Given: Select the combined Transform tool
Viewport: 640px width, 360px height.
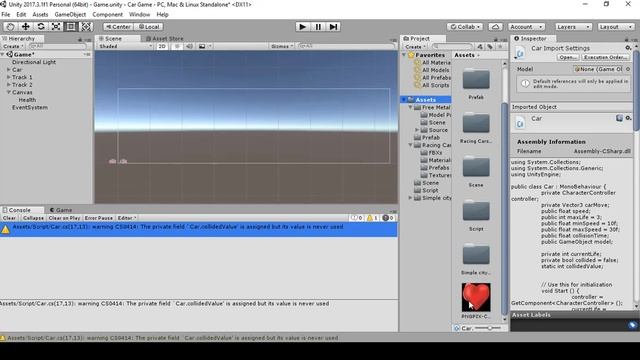Looking at the screenshot, I should pyautogui.click(x=86, y=27).
